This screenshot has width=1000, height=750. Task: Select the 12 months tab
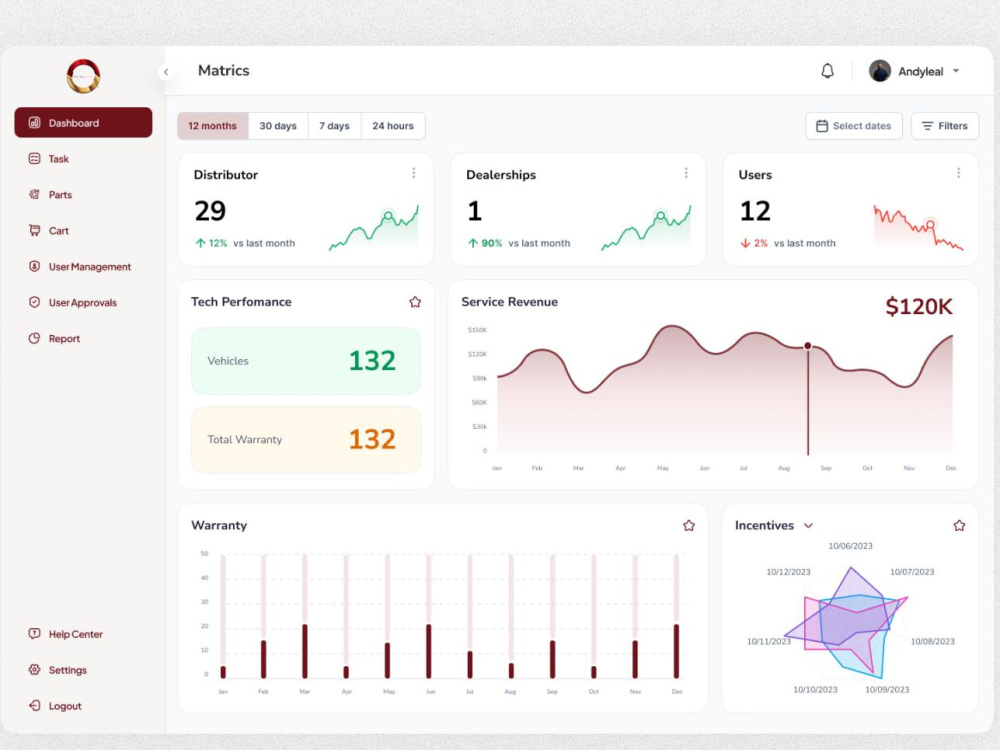212,126
